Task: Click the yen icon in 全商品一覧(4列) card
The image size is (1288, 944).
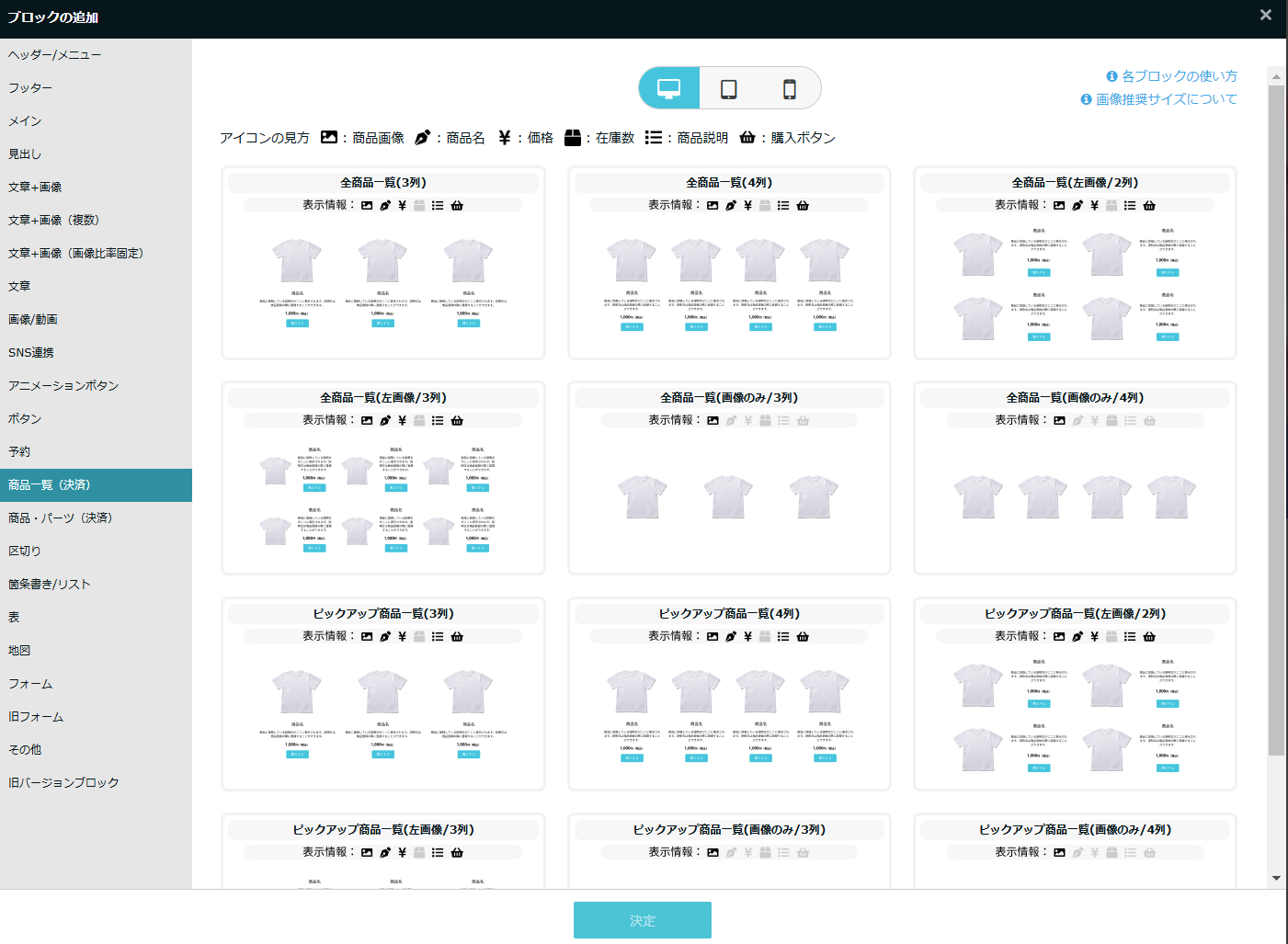Action: [748, 206]
